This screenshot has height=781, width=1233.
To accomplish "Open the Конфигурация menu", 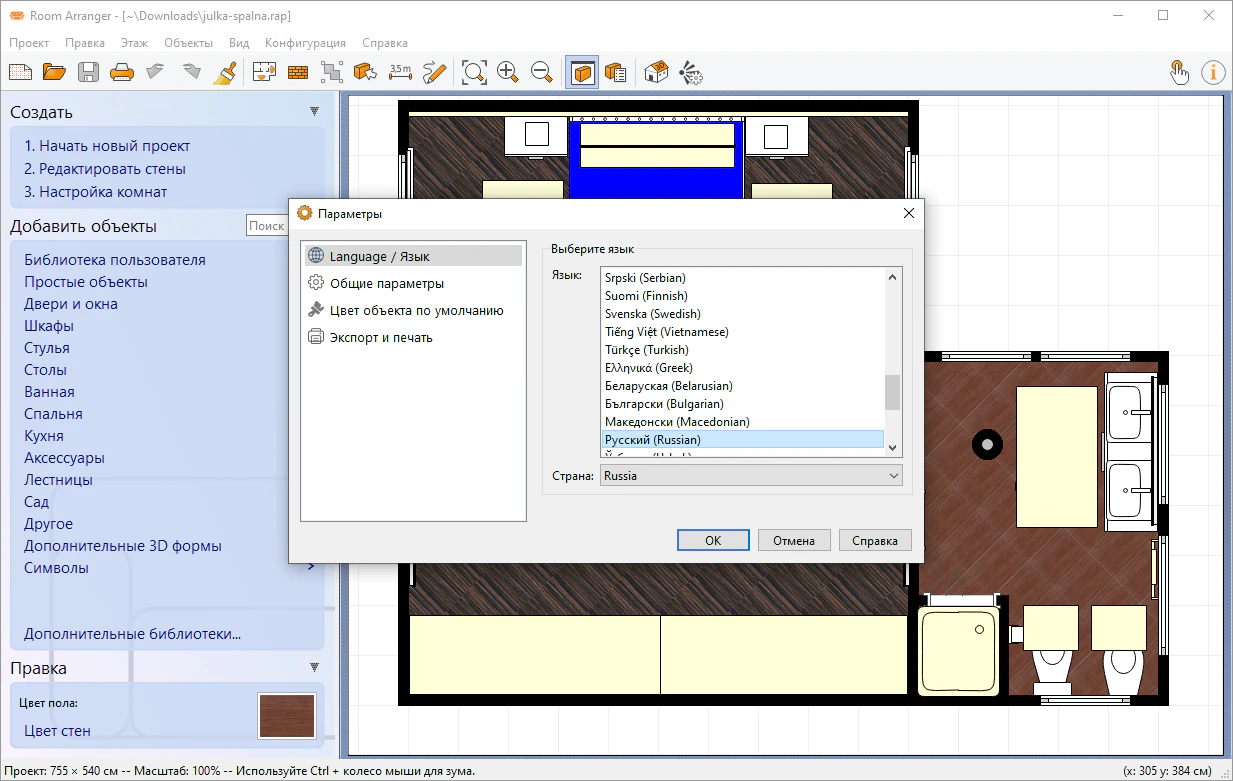I will (x=305, y=43).
